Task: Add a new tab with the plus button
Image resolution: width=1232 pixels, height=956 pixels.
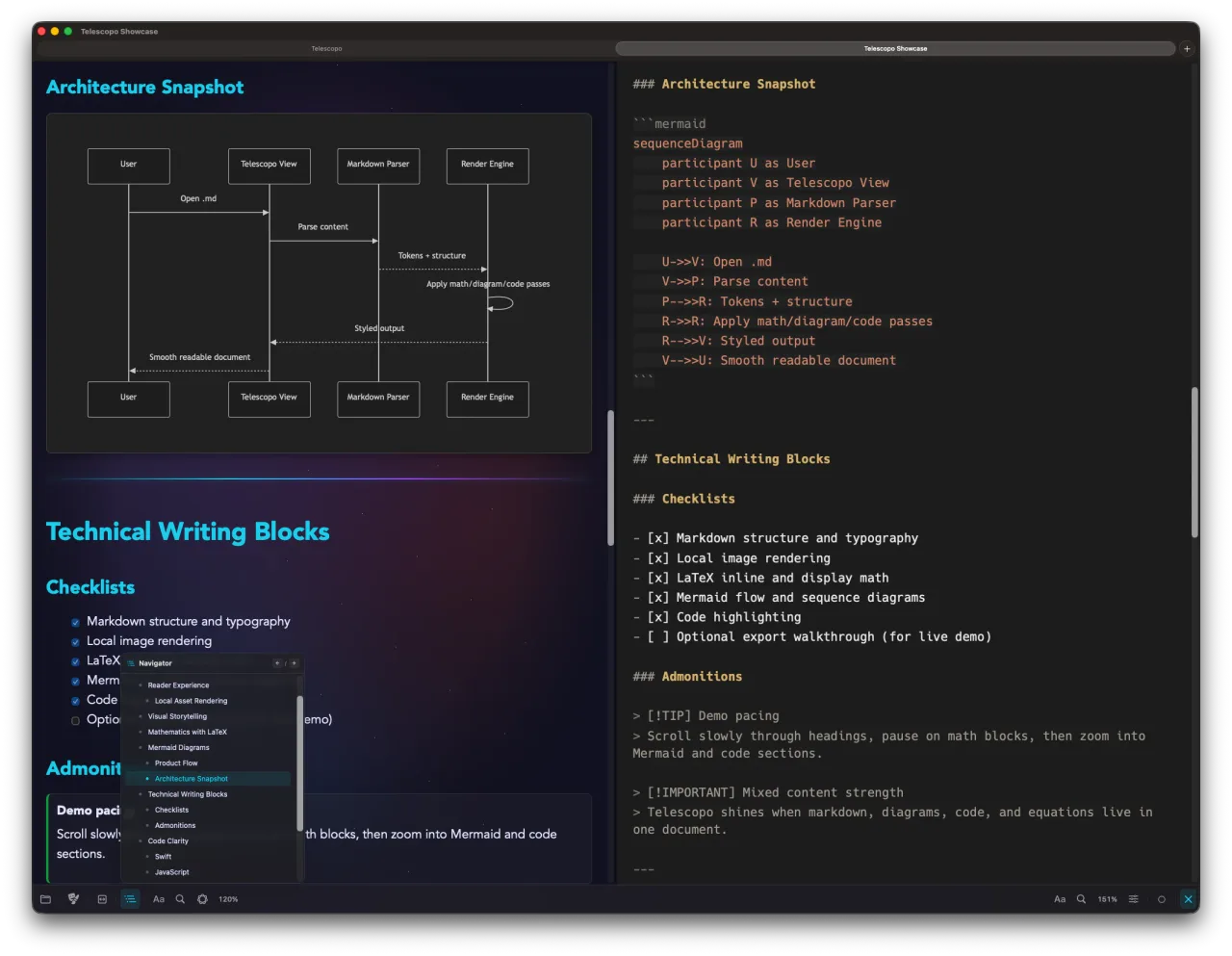Action: coord(1187,48)
